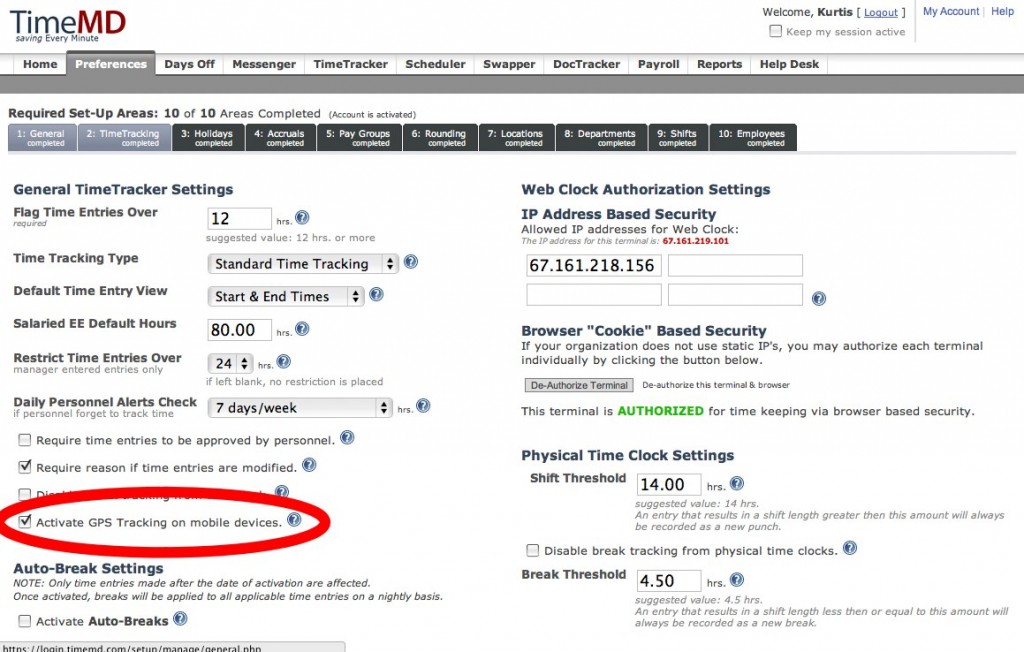
Task: Open help icon beside Daily Personnel Alerts Check
Action: [423, 406]
